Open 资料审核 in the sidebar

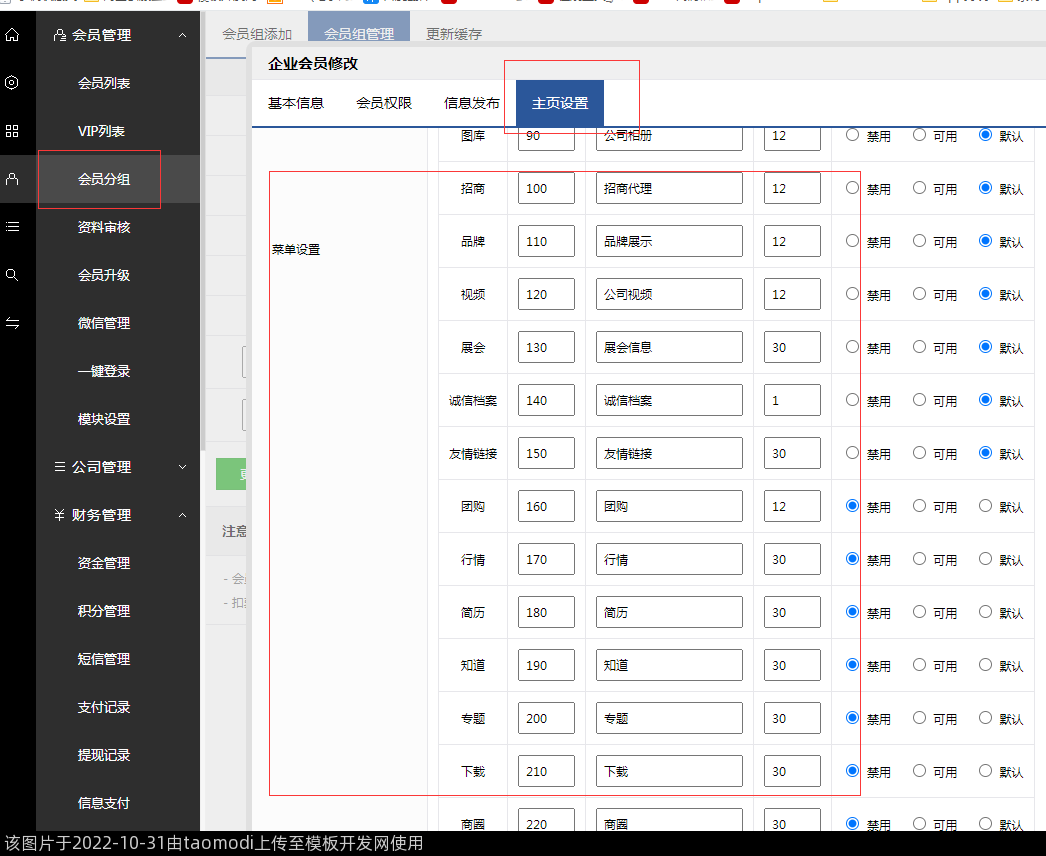click(104, 227)
